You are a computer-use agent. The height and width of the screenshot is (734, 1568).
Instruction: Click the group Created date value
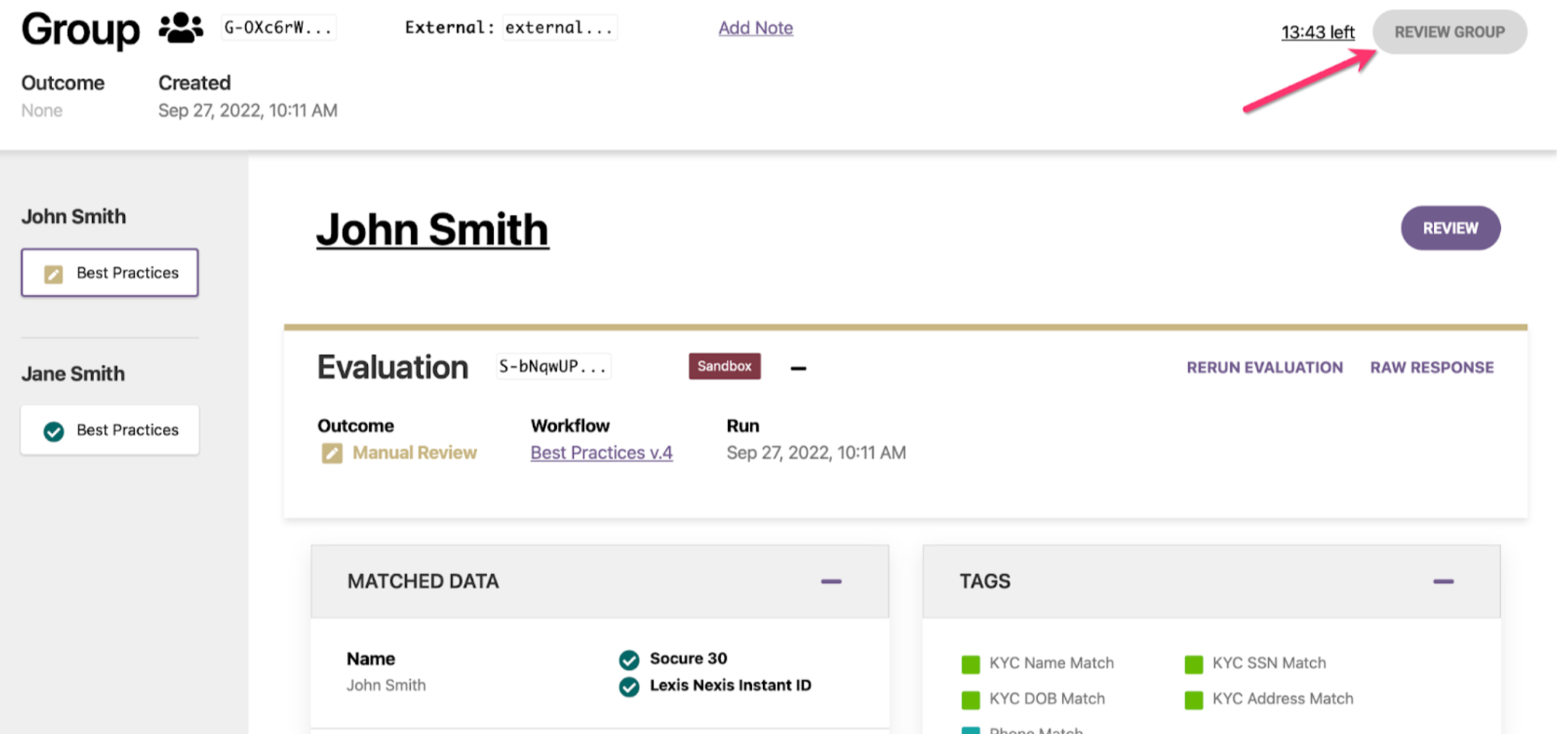coord(248,111)
